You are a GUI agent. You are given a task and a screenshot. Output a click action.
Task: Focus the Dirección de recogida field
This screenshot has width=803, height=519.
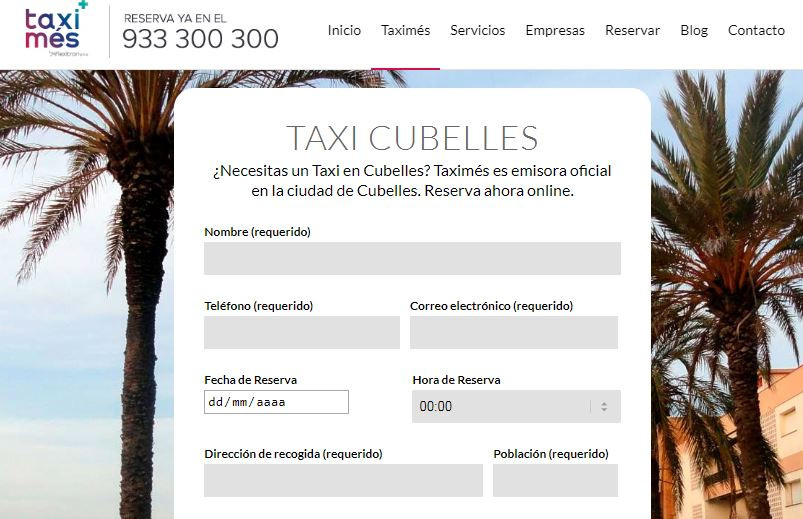pyautogui.click(x=343, y=480)
